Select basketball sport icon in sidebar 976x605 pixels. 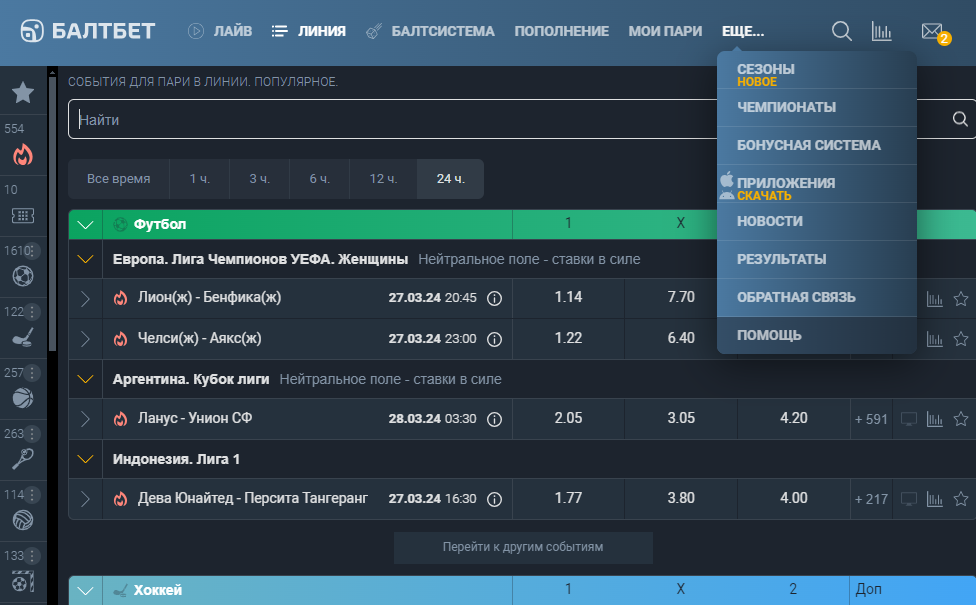point(23,398)
